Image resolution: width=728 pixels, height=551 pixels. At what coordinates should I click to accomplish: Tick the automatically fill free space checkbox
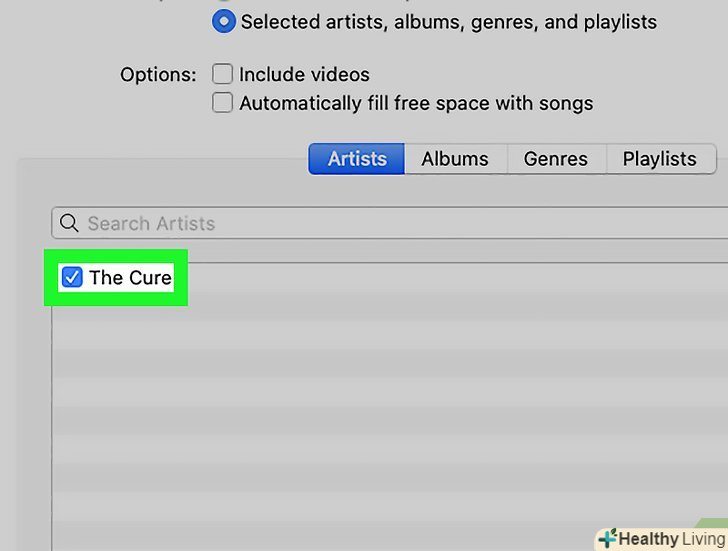click(222, 103)
